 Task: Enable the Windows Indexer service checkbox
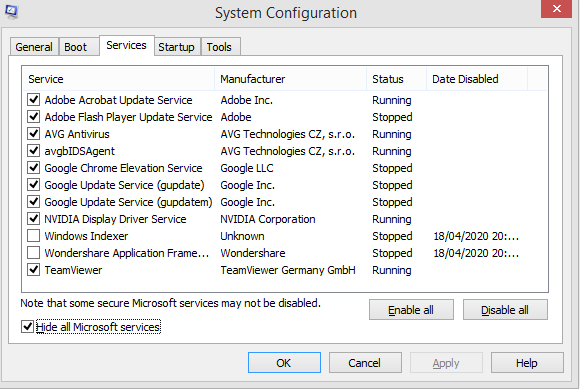point(34,236)
